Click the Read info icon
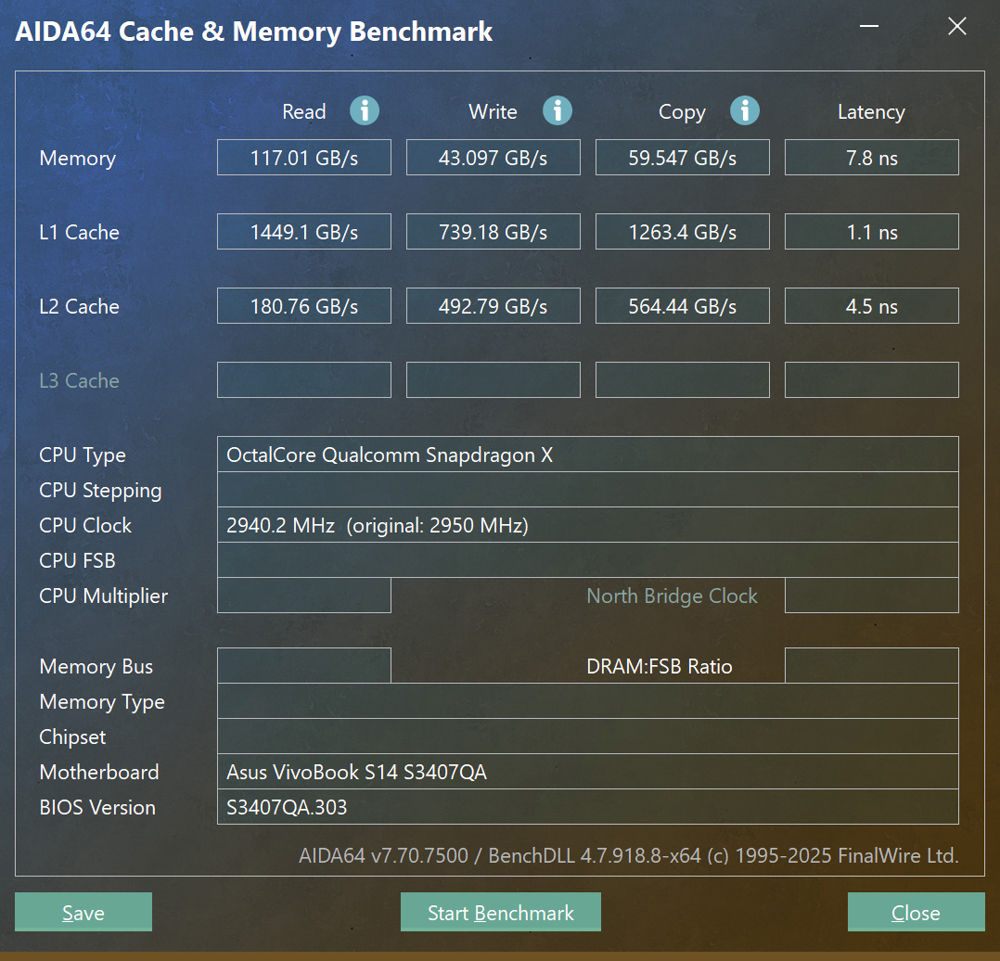Image resolution: width=1000 pixels, height=961 pixels. click(364, 111)
